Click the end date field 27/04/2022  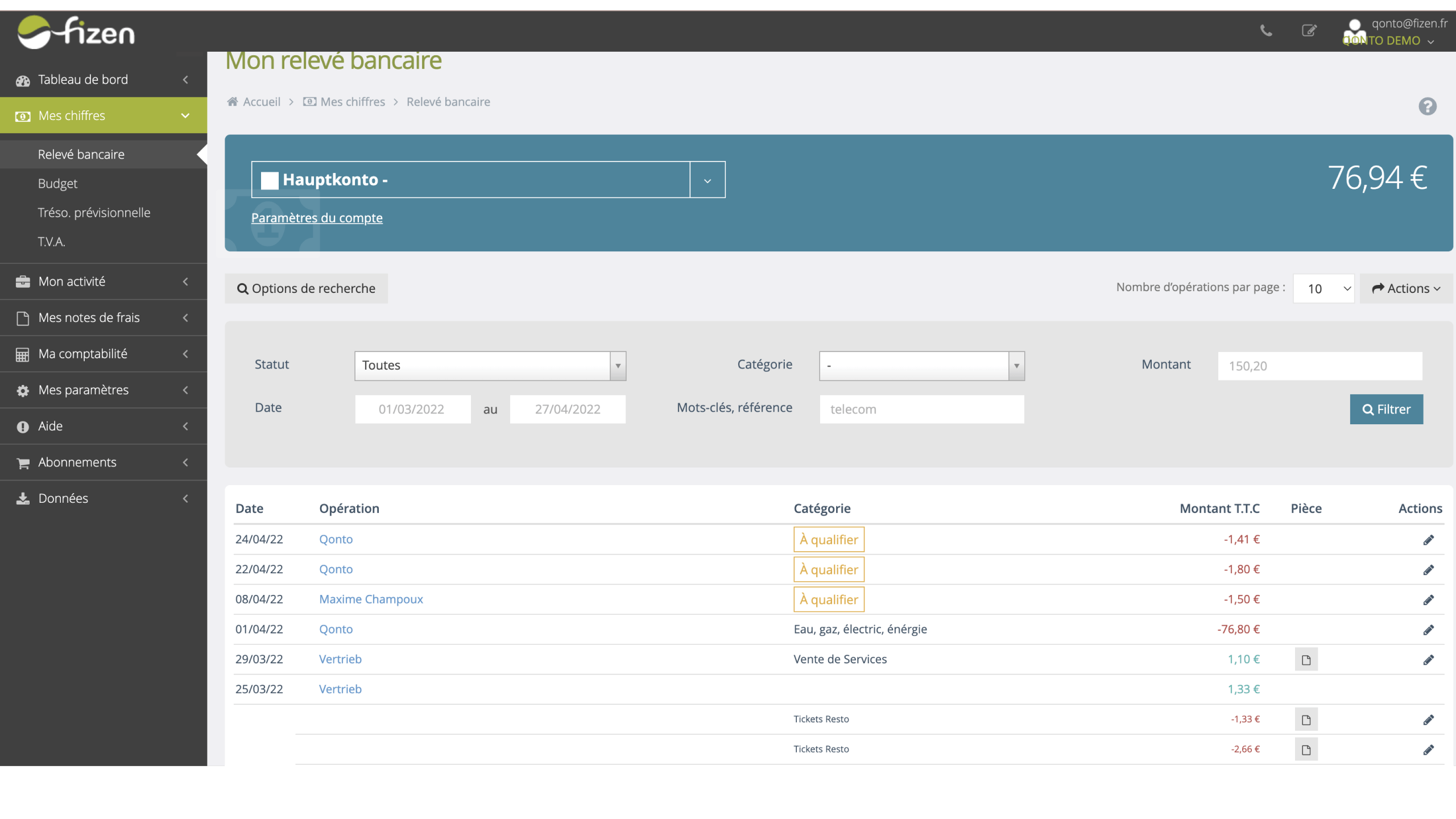pyautogui.click(x=568, y=409)
